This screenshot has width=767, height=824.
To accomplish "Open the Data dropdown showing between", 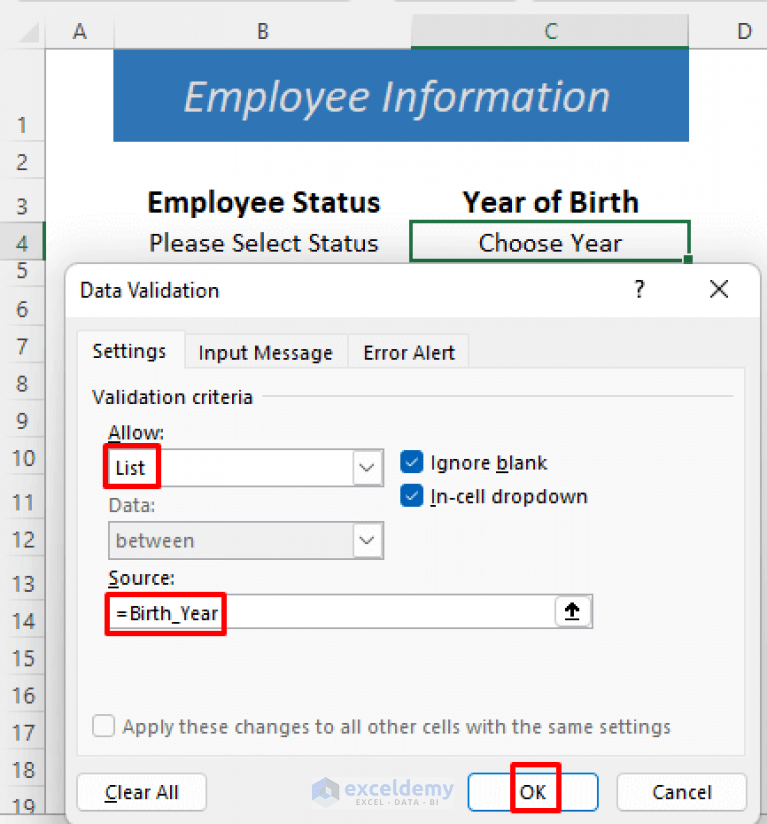I will click(368, 540).
